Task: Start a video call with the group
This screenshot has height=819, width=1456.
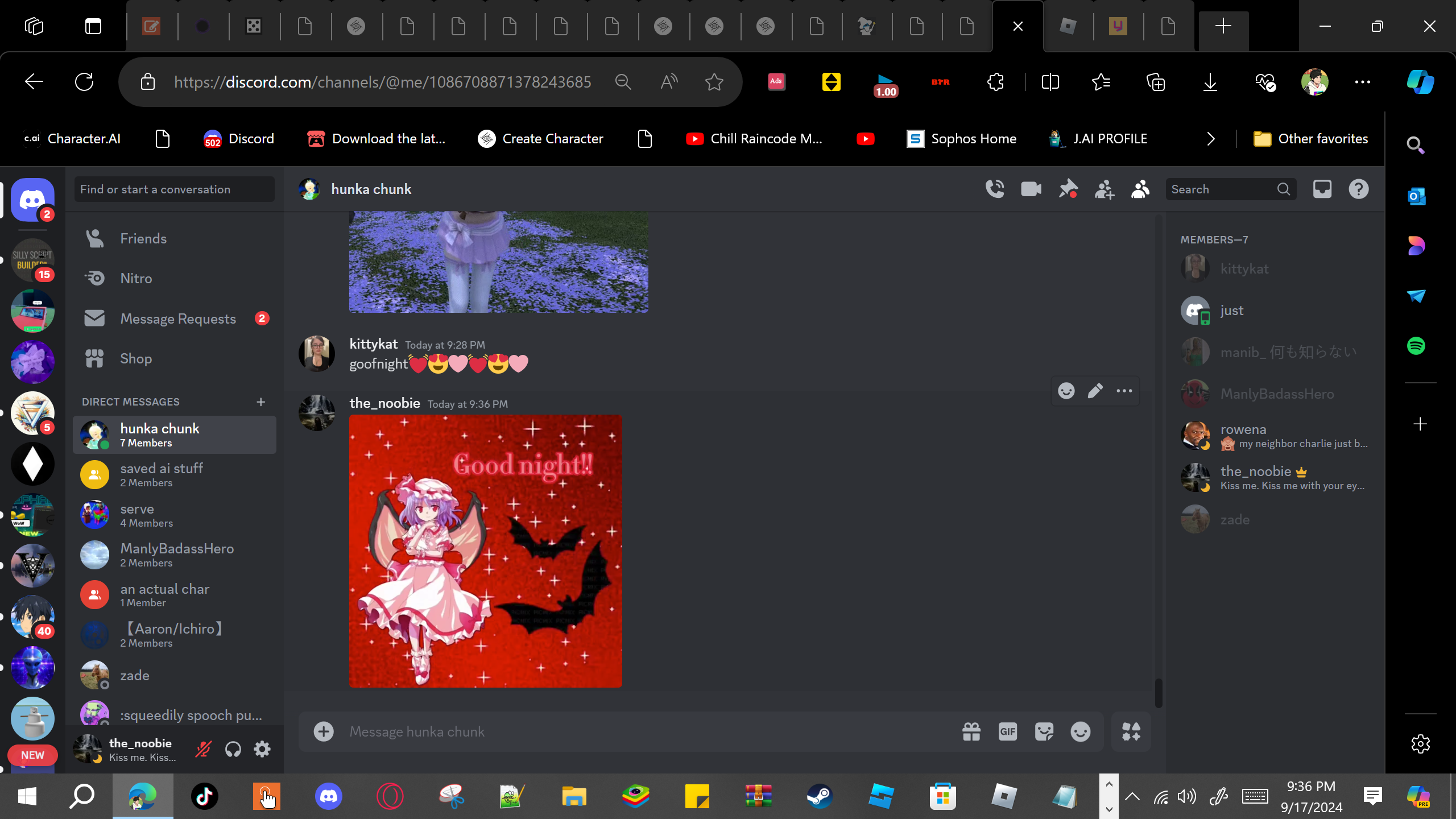Action: pos(1031,189)
